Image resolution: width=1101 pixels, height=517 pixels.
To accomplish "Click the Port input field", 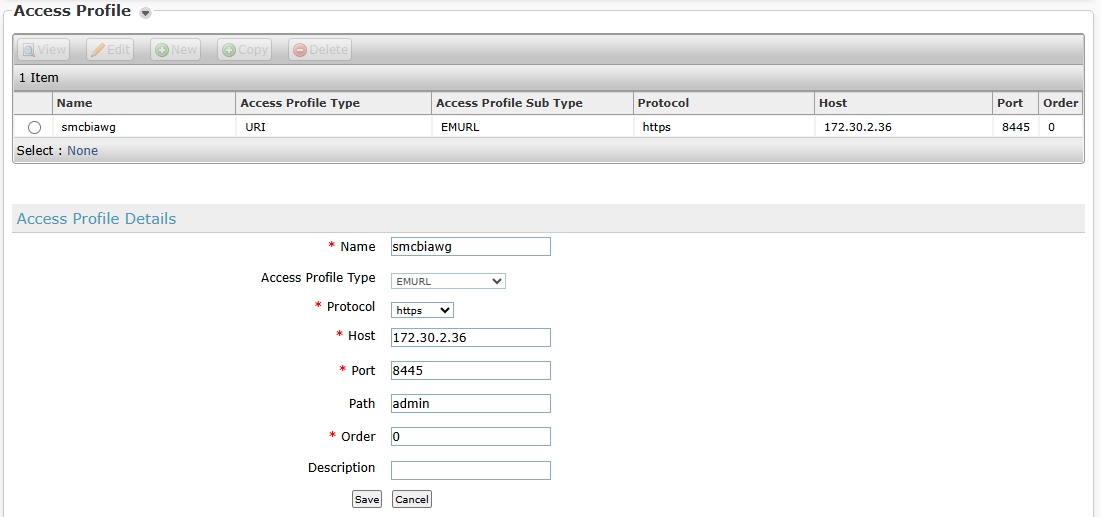I will point(470,371).
